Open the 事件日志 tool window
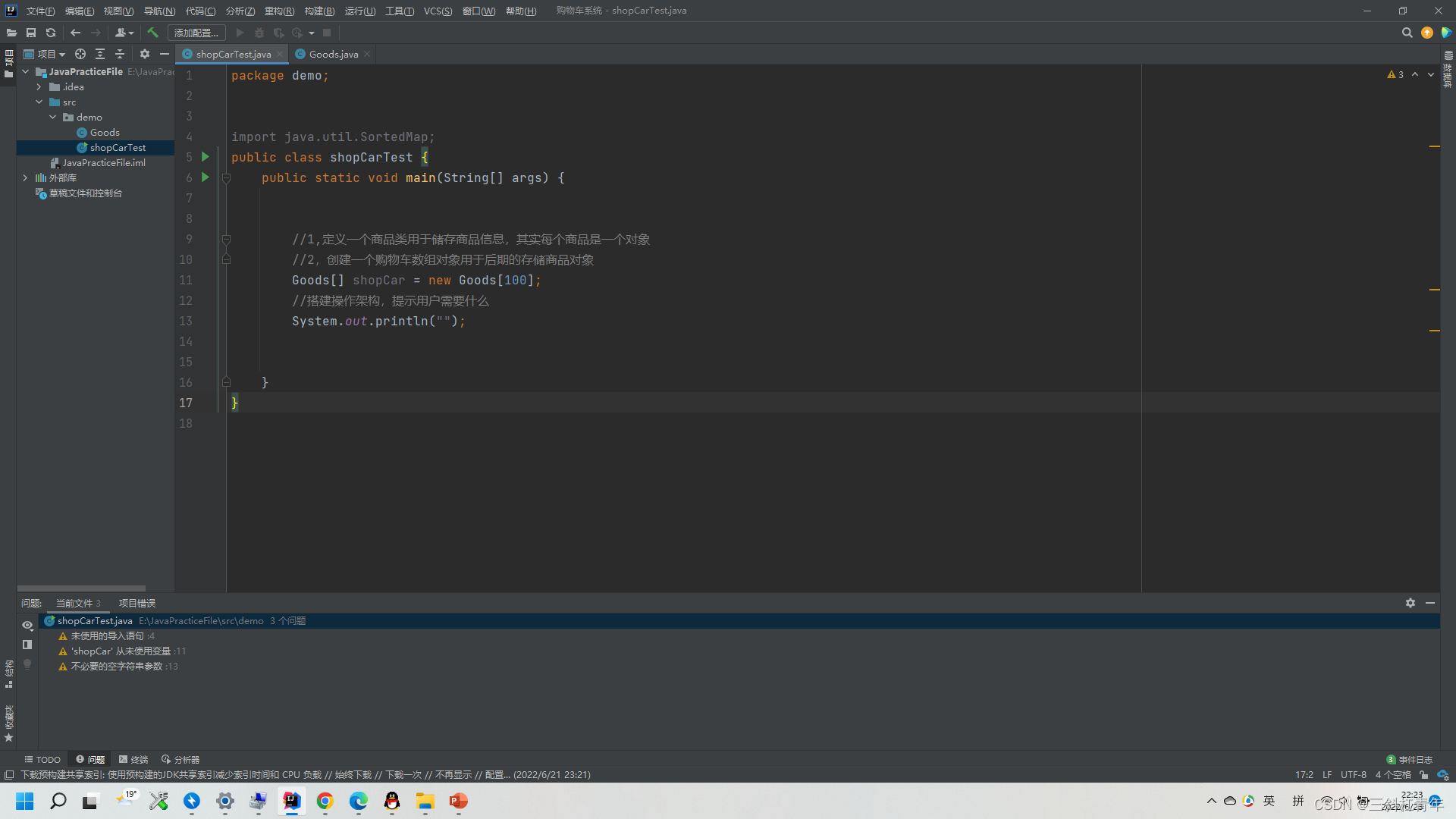1456x819 pixels. tap(1410, 759)
